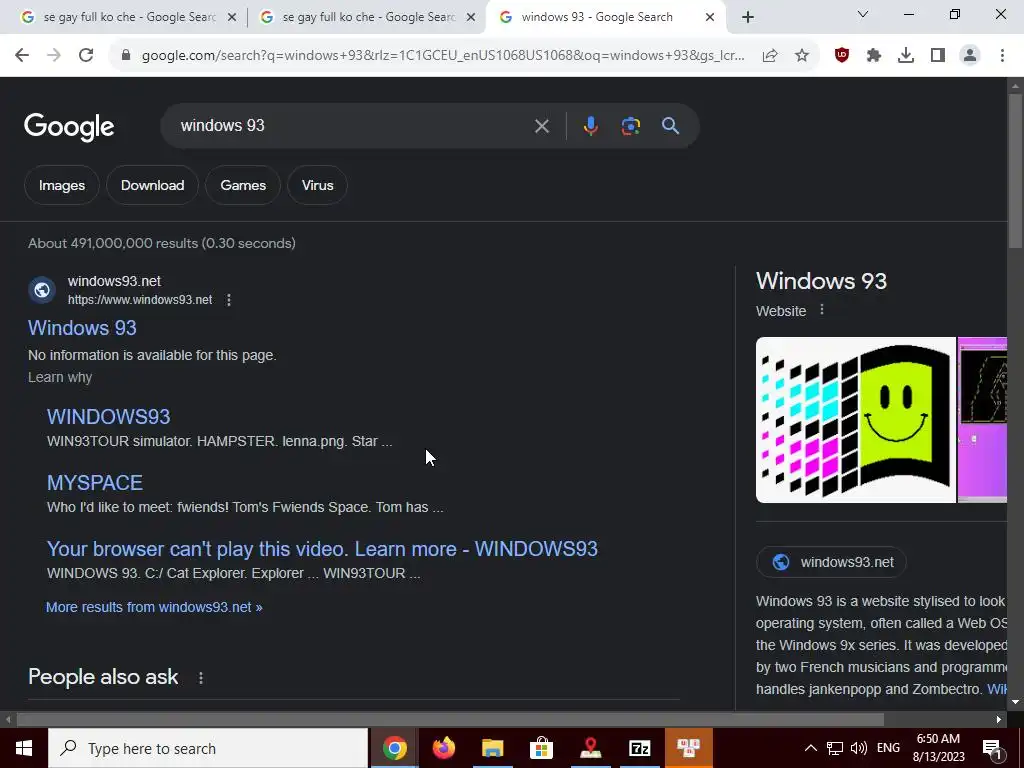The image size is (1024, 768).
Task: Go back using the browser back arrow
Action: (22, 56)
